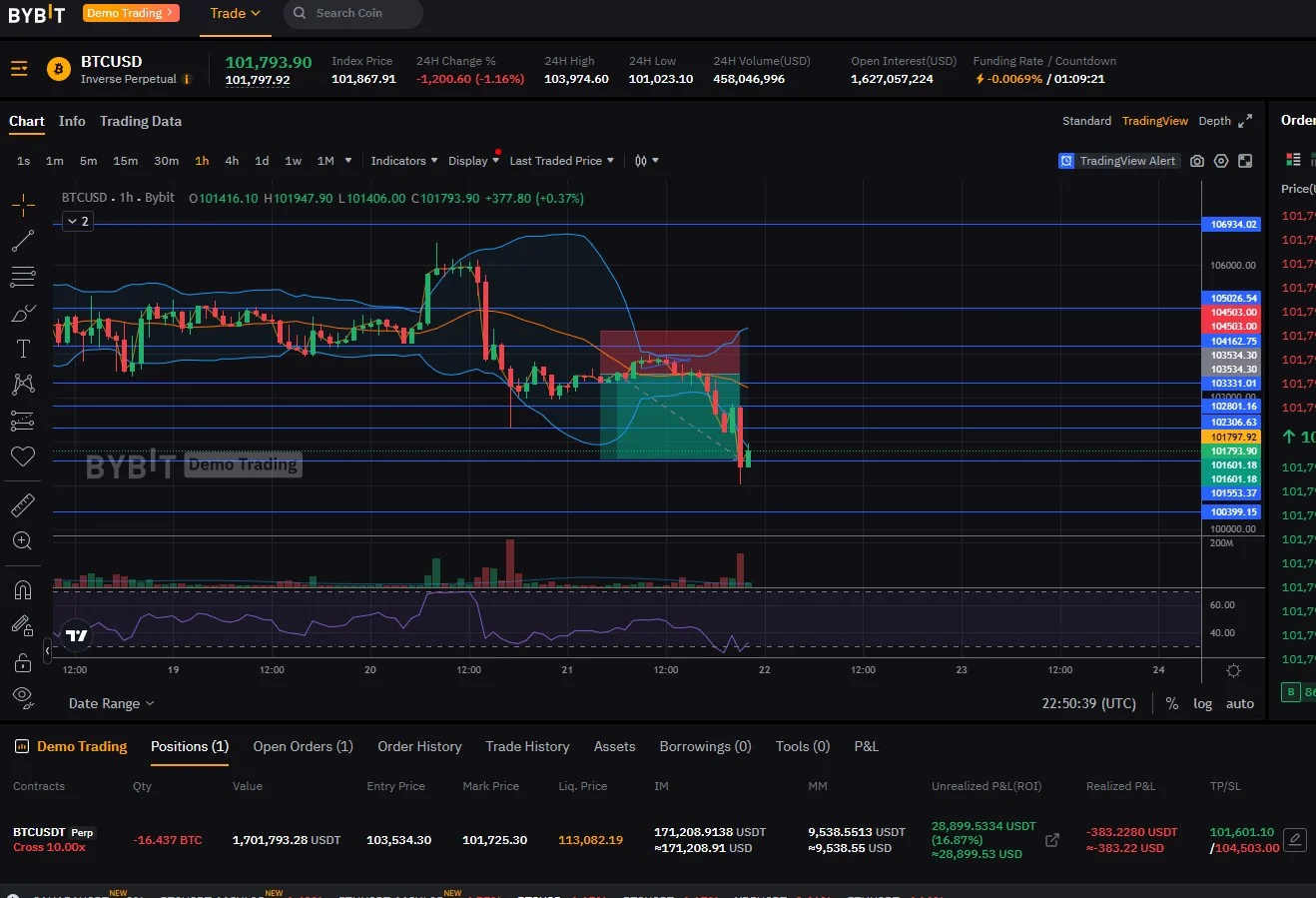Image resolution: width=1316 pixels, height=898 pixels.
Task: Open the Display dropdown
Action: [473, 161]
